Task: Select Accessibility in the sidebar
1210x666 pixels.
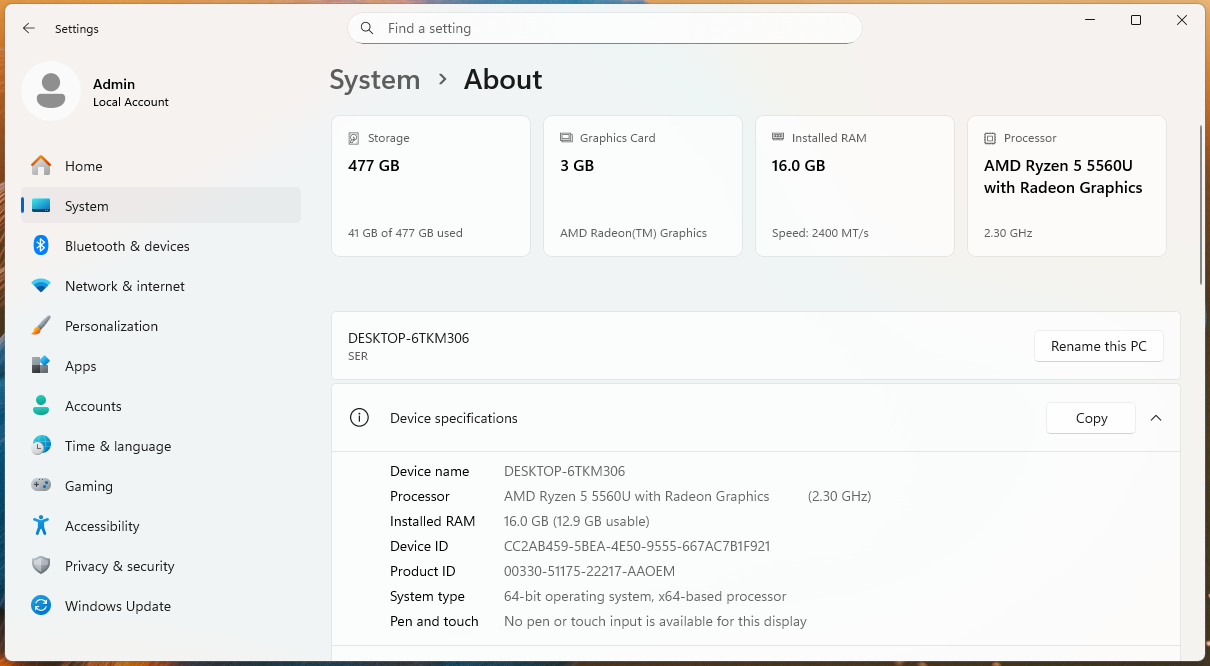Action: pyautogui.click(x=102, y=526)
